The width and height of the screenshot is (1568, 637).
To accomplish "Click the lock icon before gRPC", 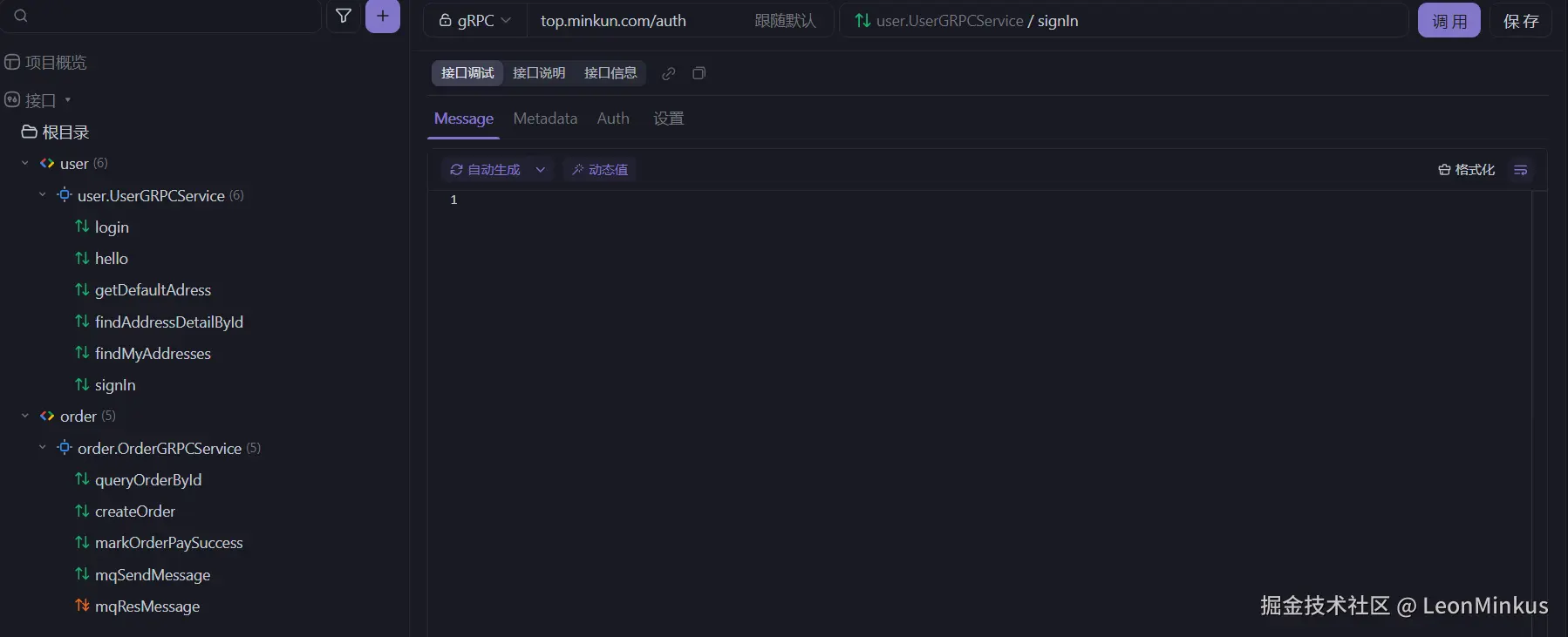I will (x=445, y=20).
